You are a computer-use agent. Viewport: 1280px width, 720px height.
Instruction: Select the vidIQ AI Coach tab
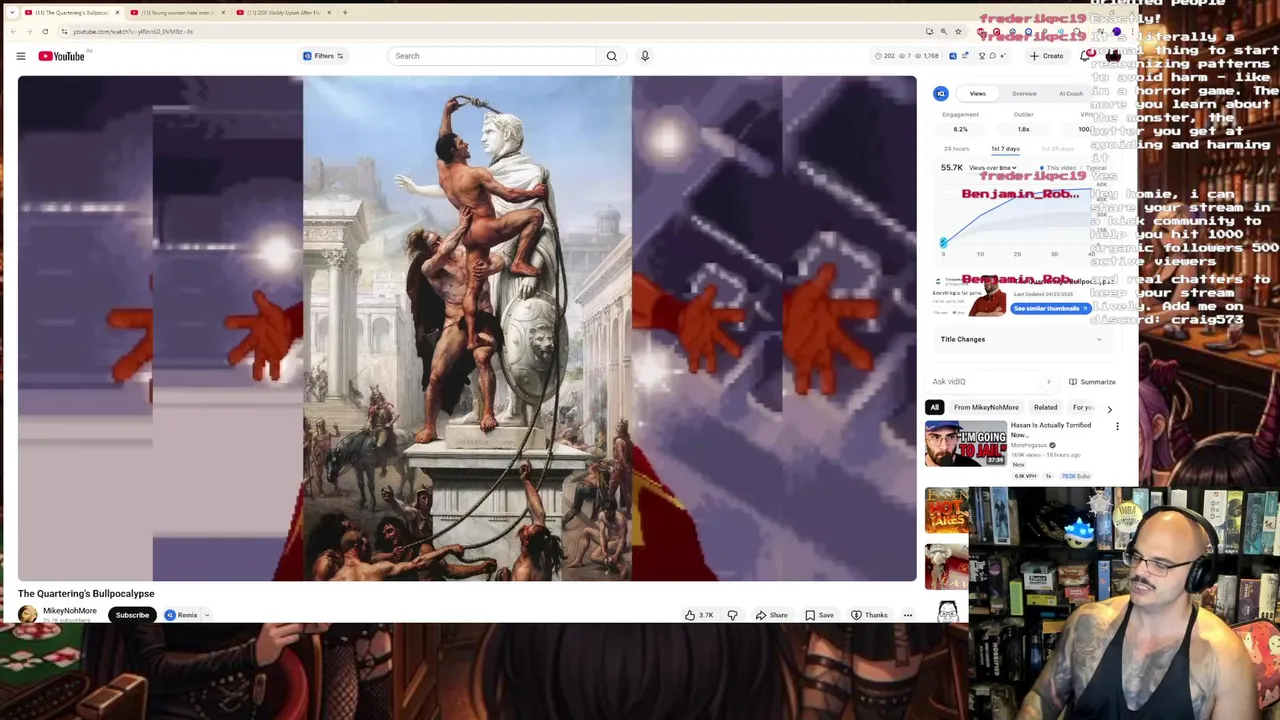tap(1070, 94)
